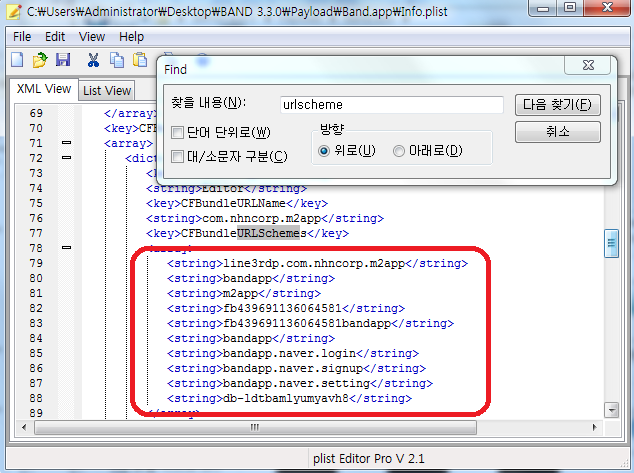Screen dimensions: 634x473
Task: Switch to the List View tab
Action: 107,91
